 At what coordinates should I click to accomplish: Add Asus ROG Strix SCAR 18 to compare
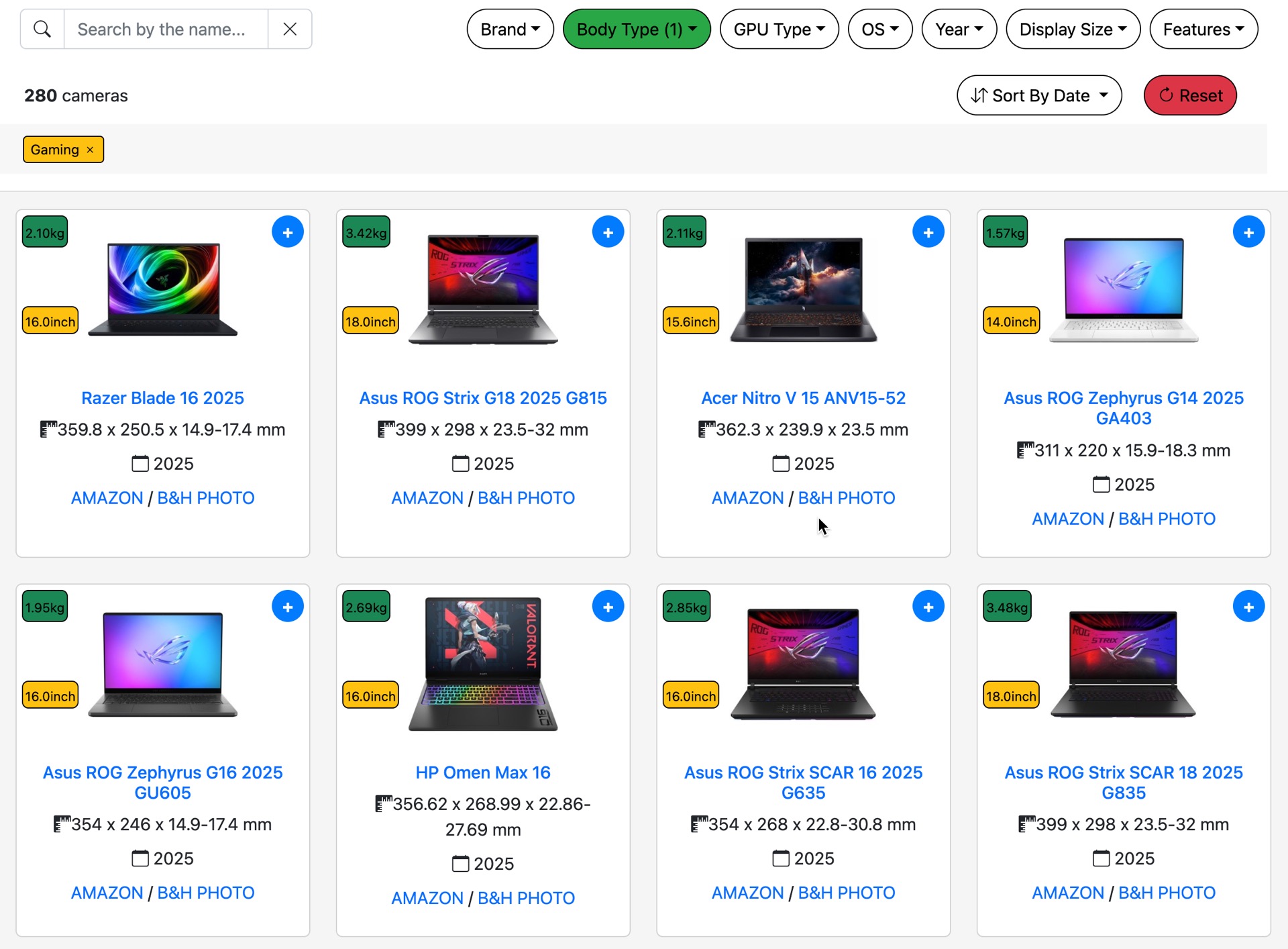click(x=1248, y=607)
